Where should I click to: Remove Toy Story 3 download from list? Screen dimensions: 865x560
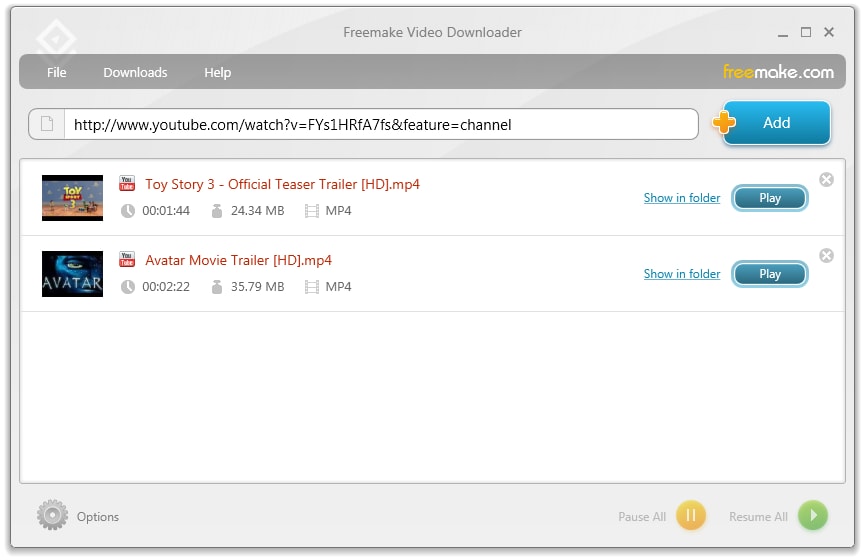pyautogui.click(x=826, y=179)
